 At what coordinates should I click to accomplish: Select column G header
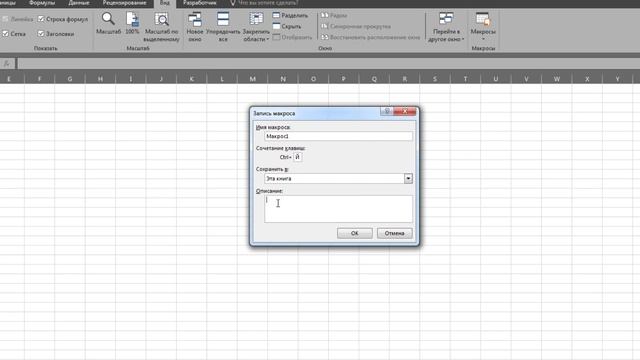coord(70,79)
